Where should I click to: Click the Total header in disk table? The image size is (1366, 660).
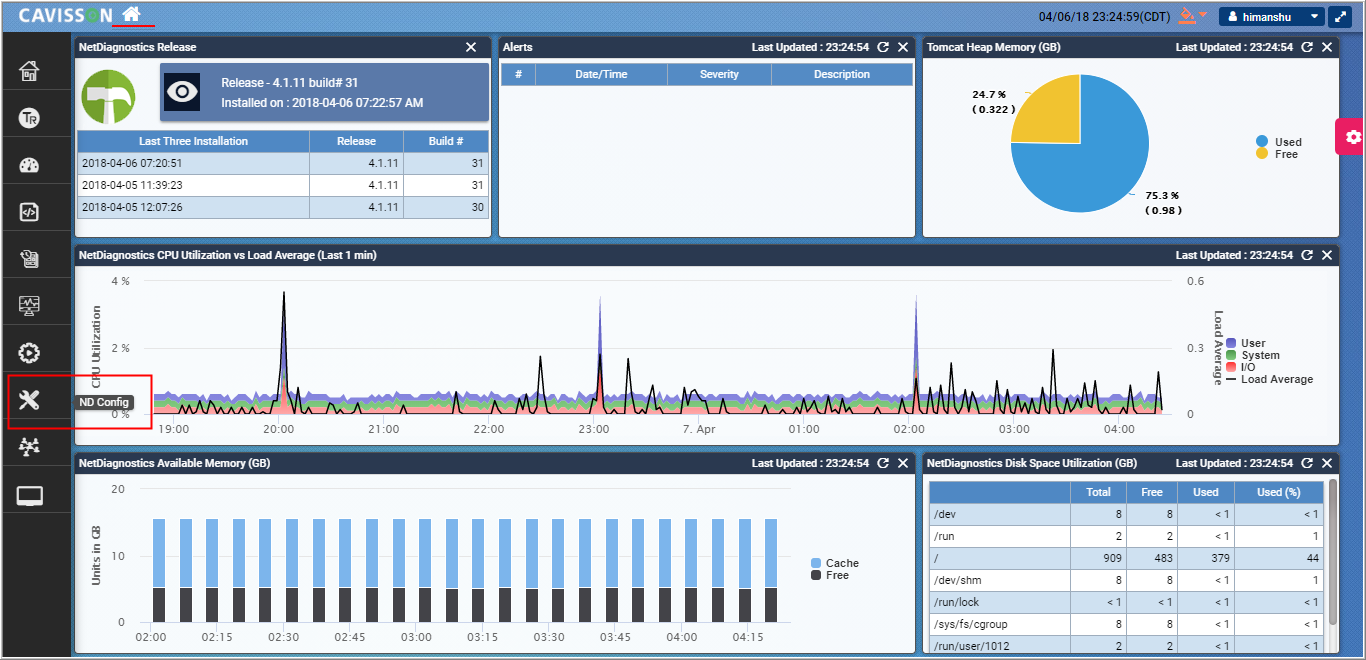point(1098,492)
